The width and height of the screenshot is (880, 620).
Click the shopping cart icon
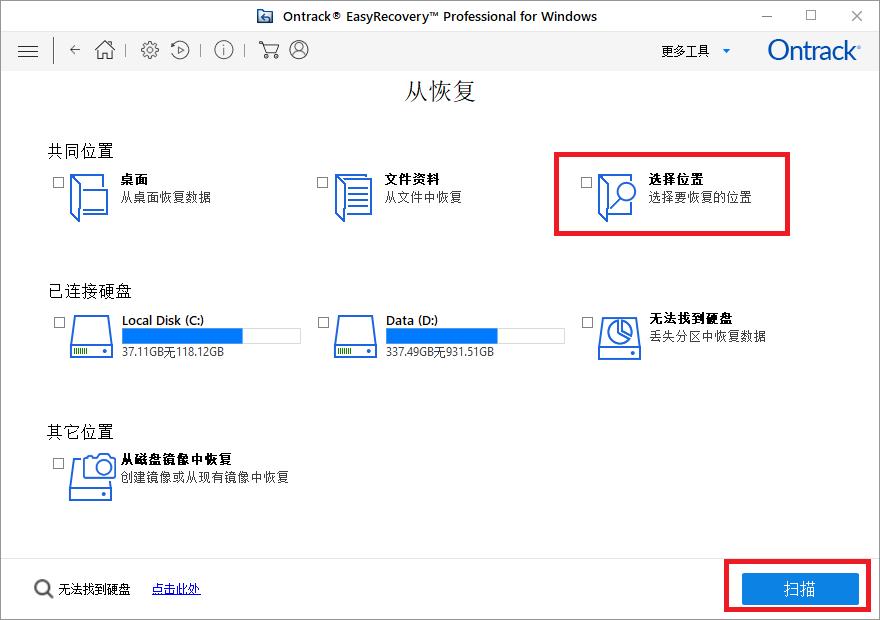click(268, 49)
